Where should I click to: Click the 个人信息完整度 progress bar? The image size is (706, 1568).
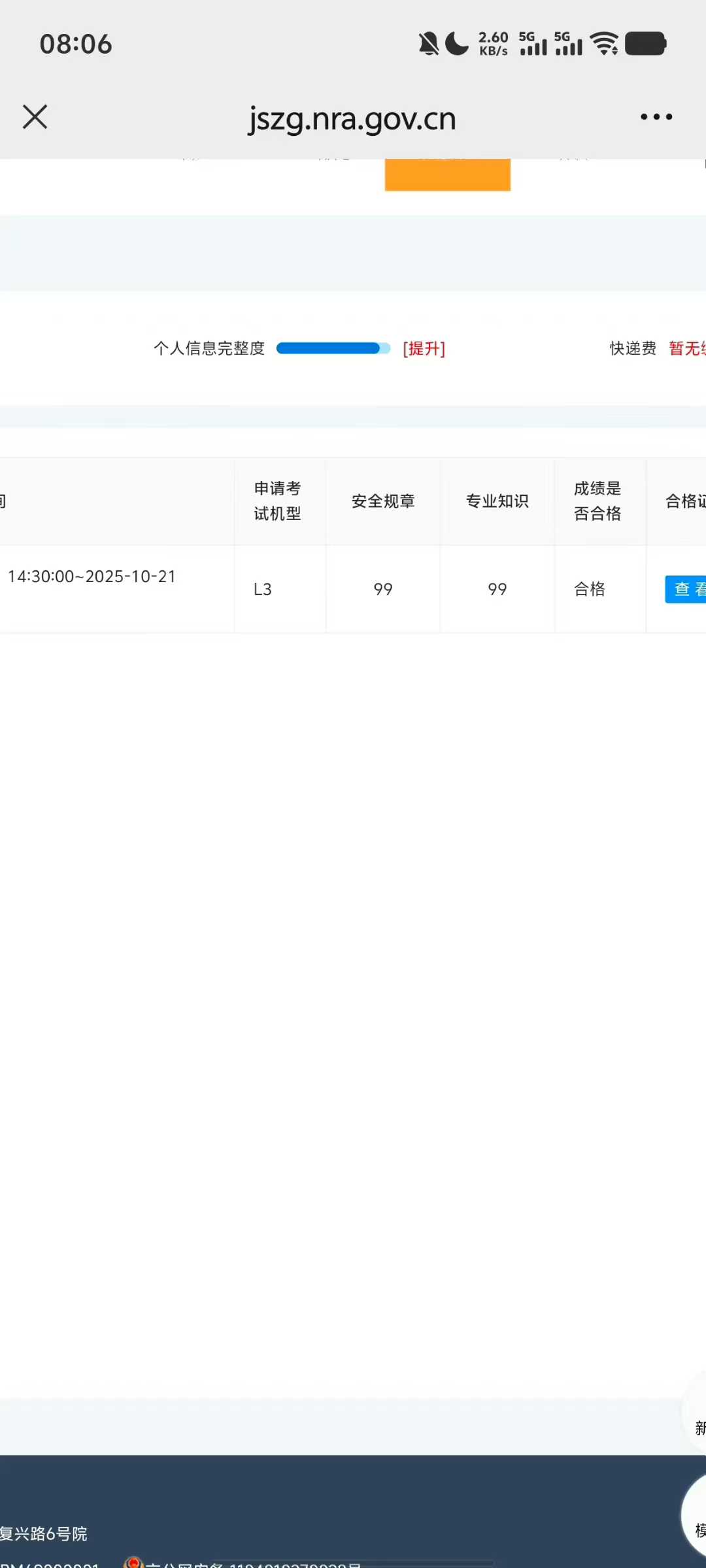click(333, 348)
